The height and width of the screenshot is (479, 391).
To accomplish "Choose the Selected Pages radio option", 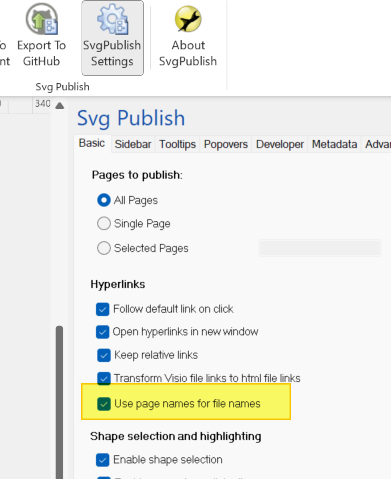I will tap(104, 248).
